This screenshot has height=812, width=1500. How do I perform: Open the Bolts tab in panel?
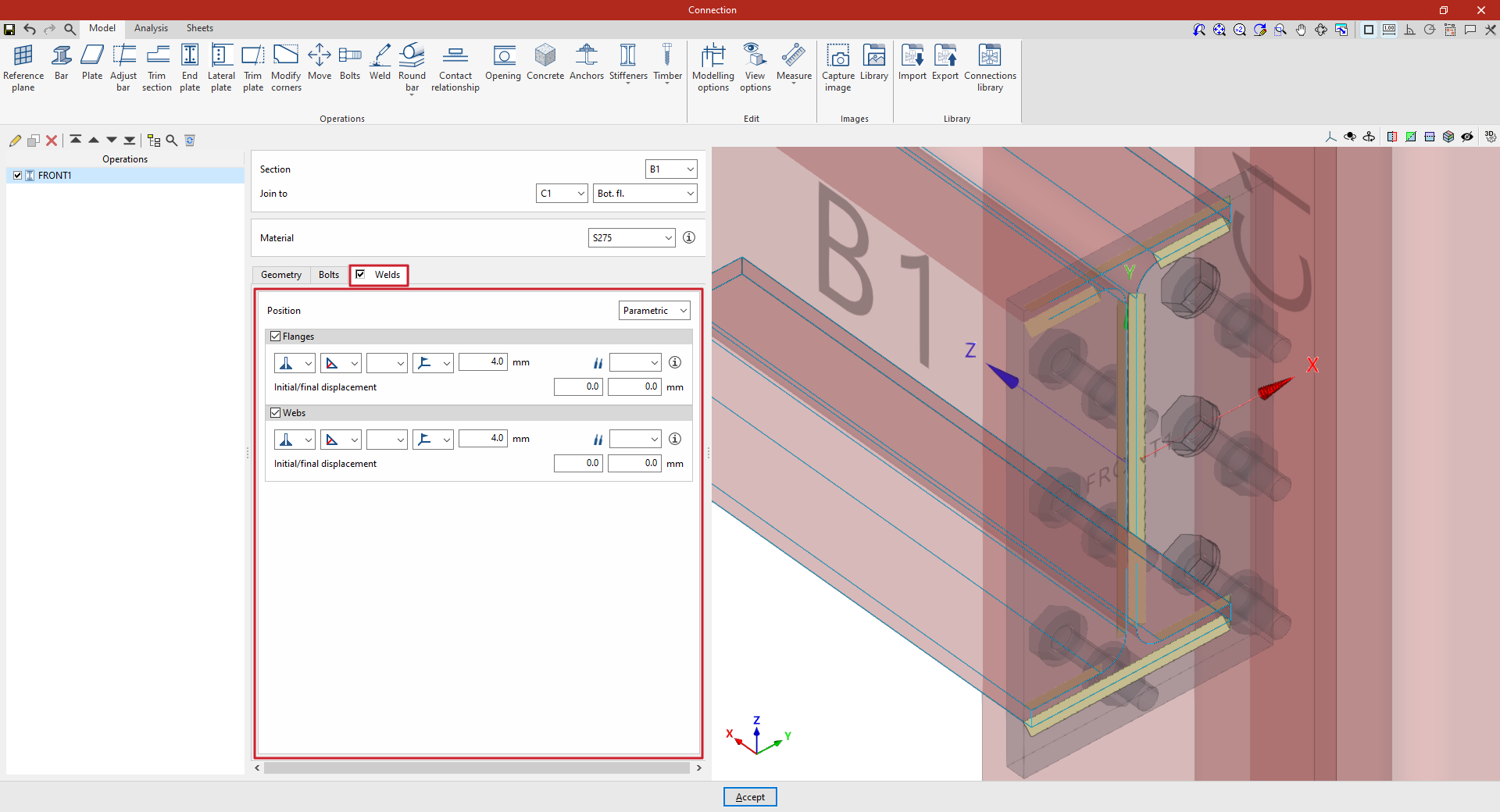pyautogui.click(x=329, y=275)
